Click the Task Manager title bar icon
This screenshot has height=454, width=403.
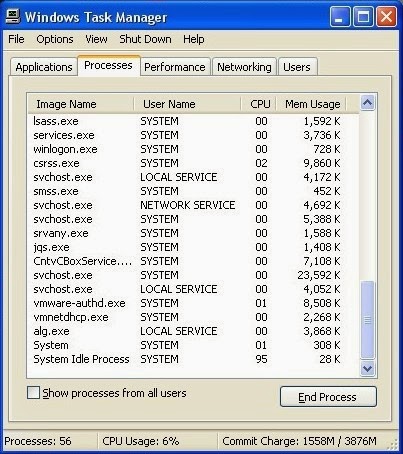pos(13,17)
